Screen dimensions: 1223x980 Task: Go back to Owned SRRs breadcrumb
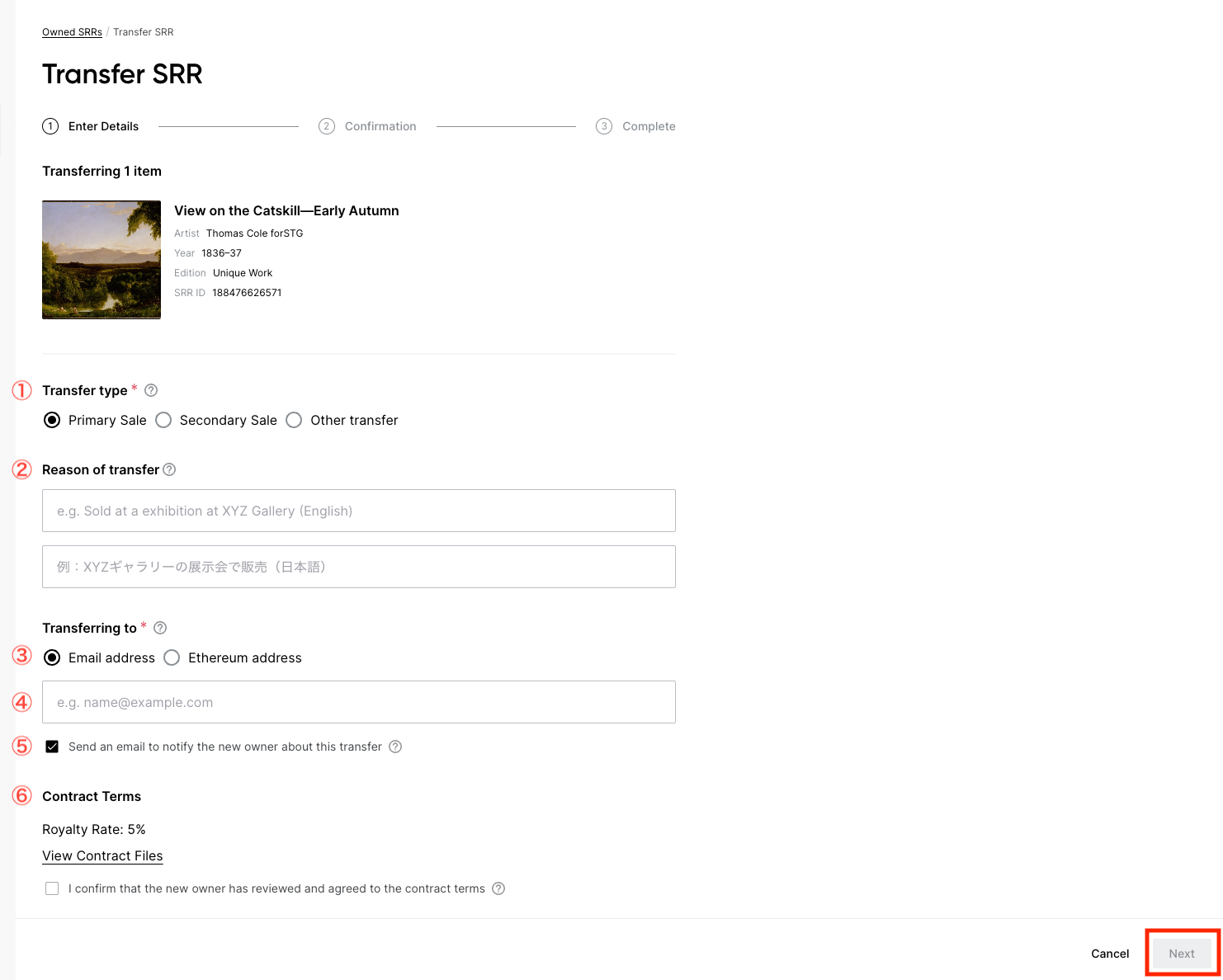click(x=72, y=32)
